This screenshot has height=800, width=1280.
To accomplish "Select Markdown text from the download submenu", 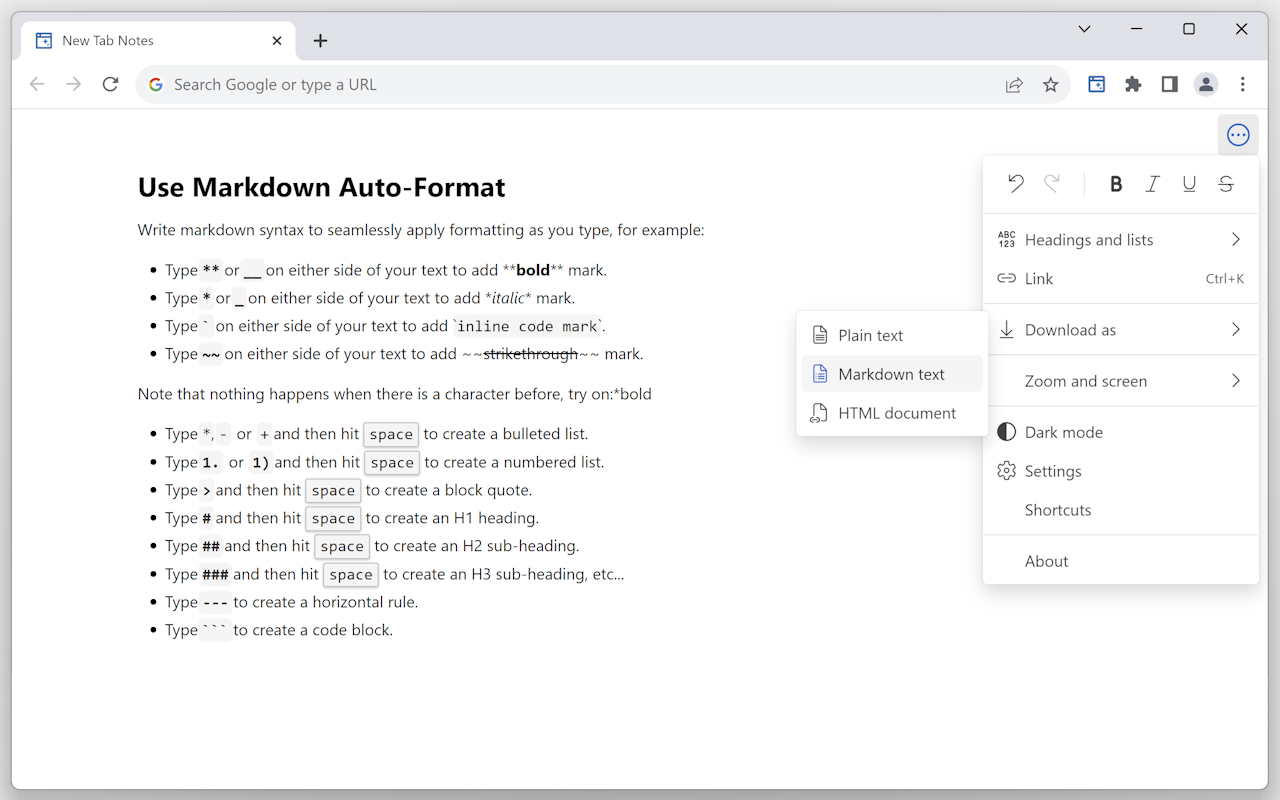I will coord(891,373).
